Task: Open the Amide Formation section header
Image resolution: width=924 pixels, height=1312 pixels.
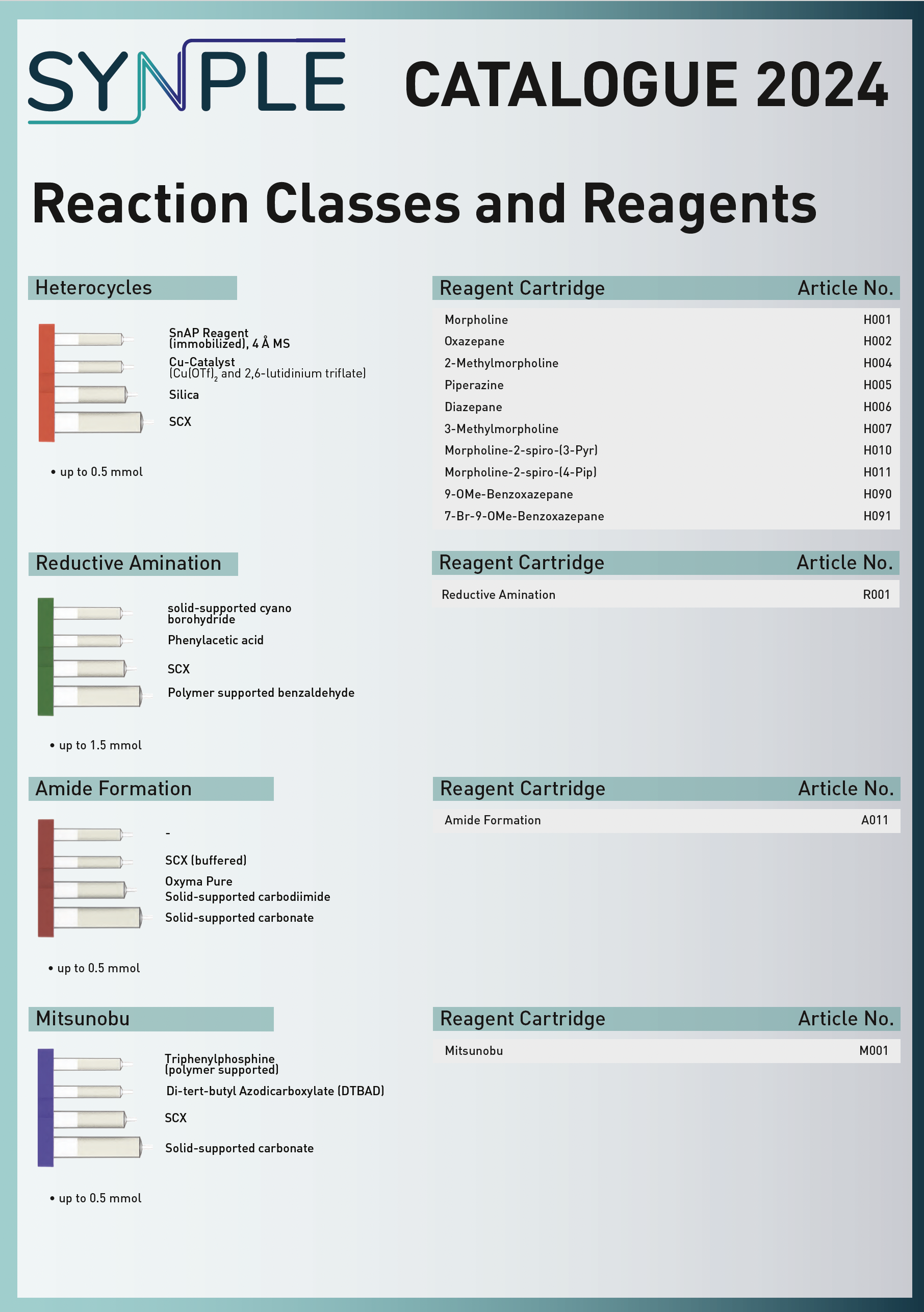Action: point(151,789)
